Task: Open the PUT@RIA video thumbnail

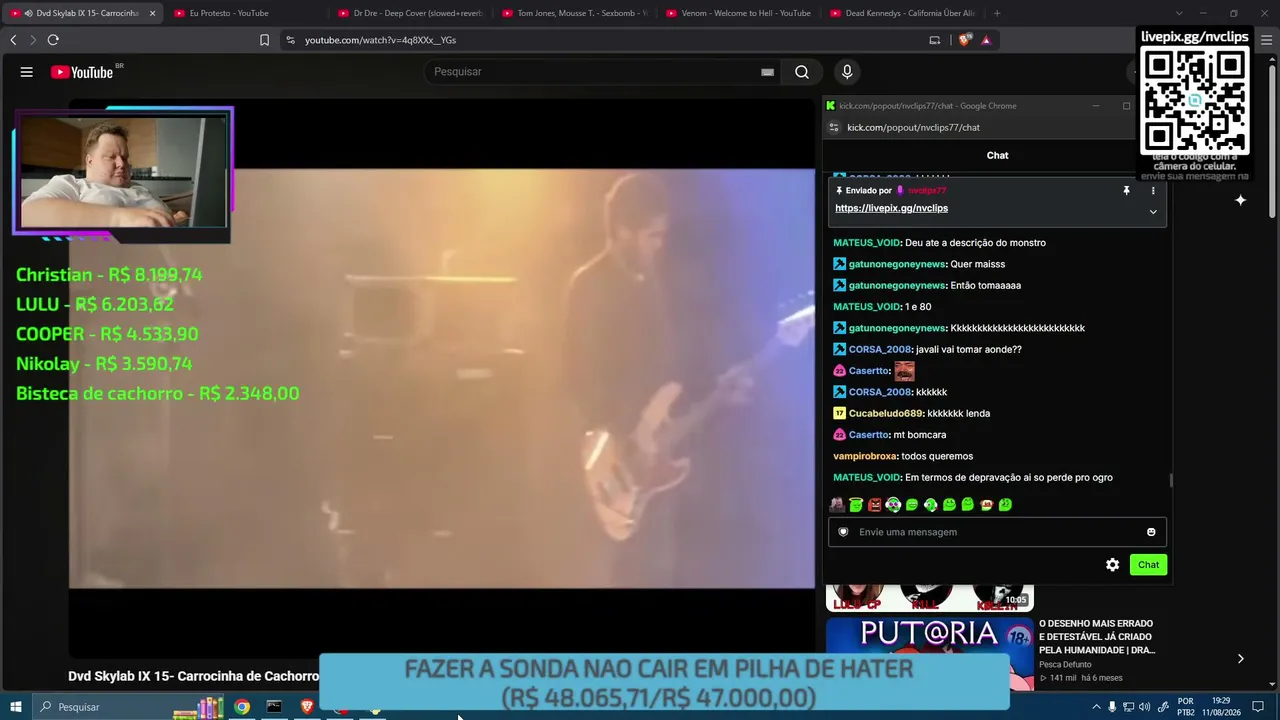Action: 930,654
